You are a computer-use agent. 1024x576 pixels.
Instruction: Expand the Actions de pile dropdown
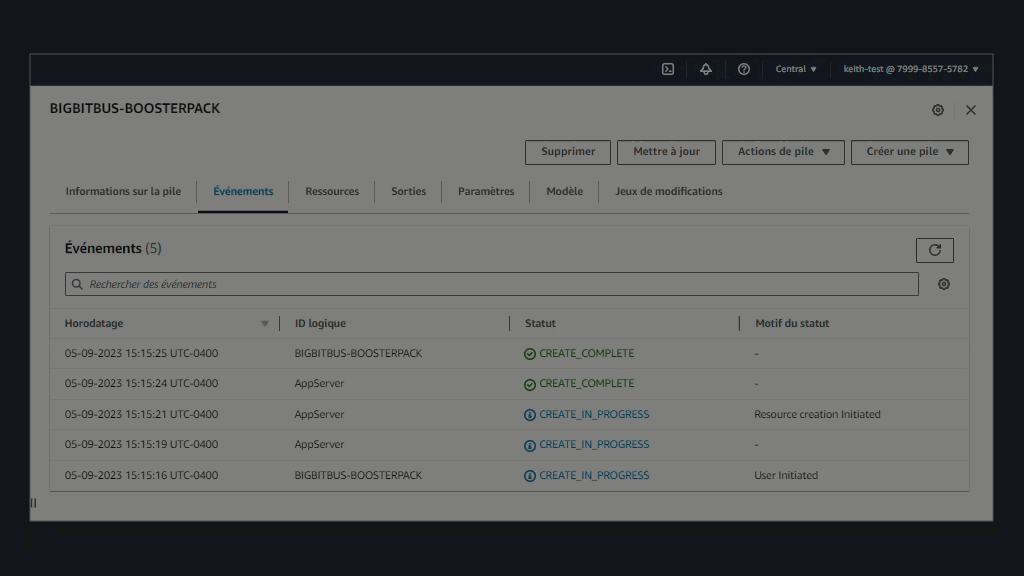784,152
